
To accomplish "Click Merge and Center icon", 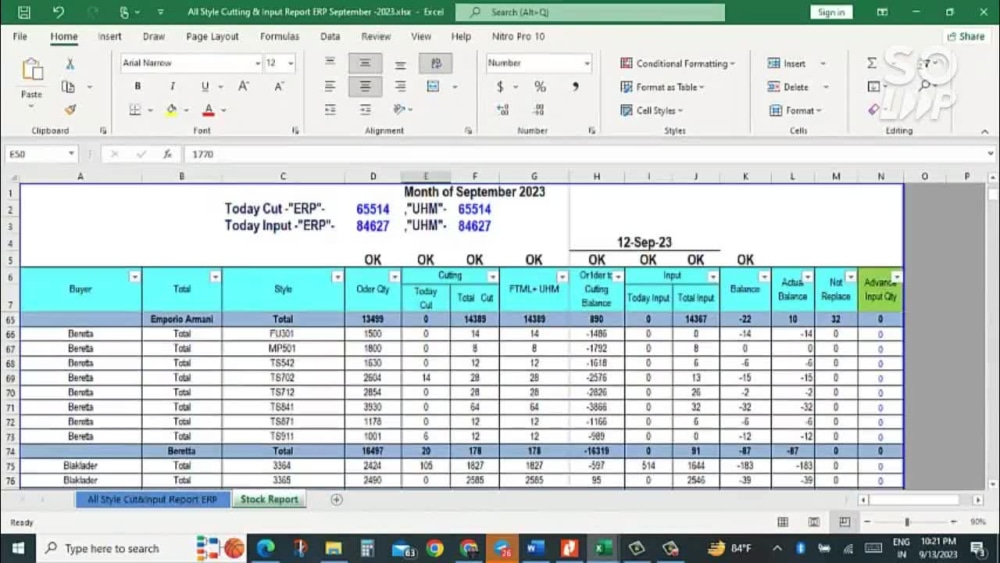I will pyautogui.click(x=433, y=86).
